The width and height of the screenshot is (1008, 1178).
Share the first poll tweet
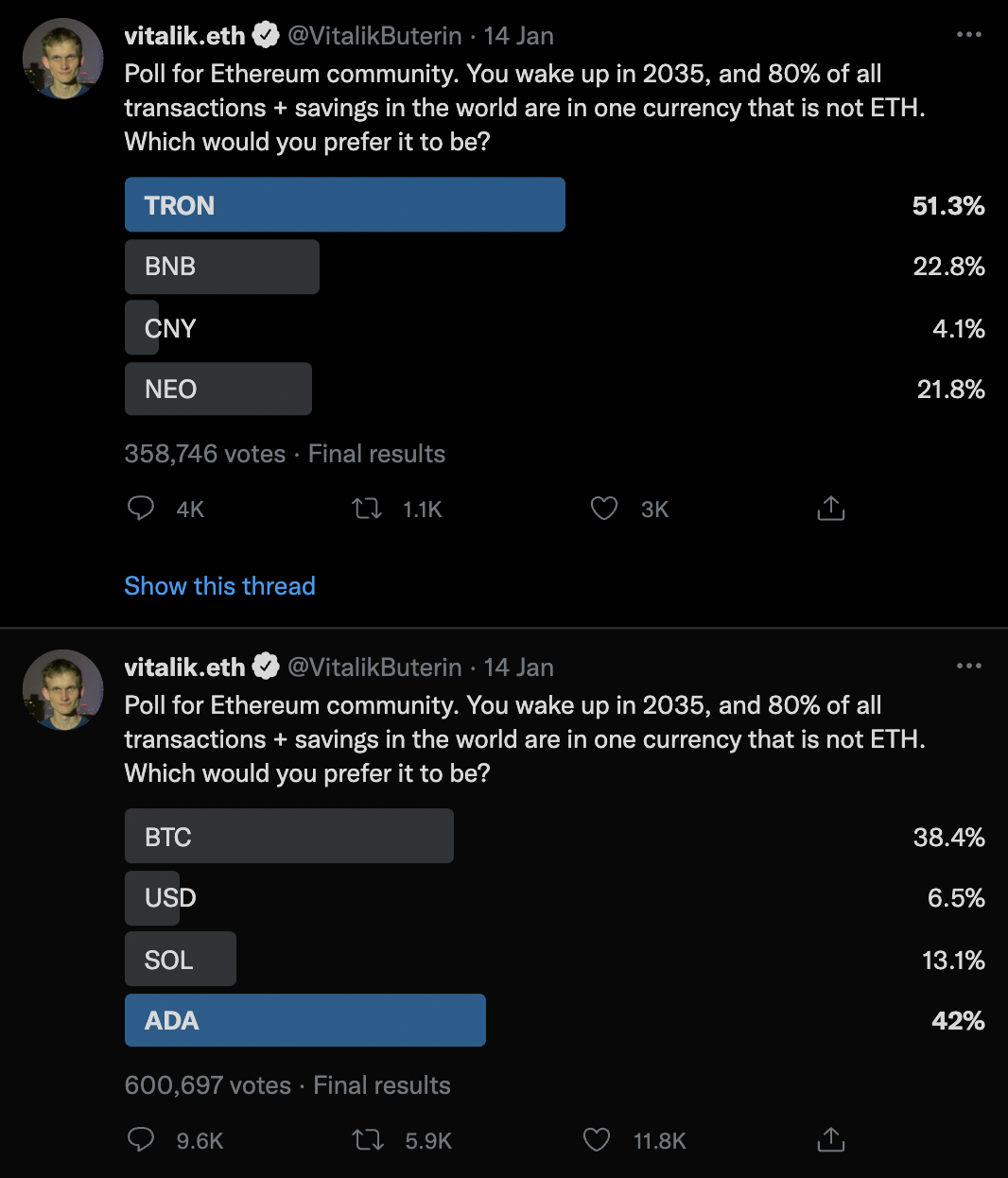click(x=830, y=508)
